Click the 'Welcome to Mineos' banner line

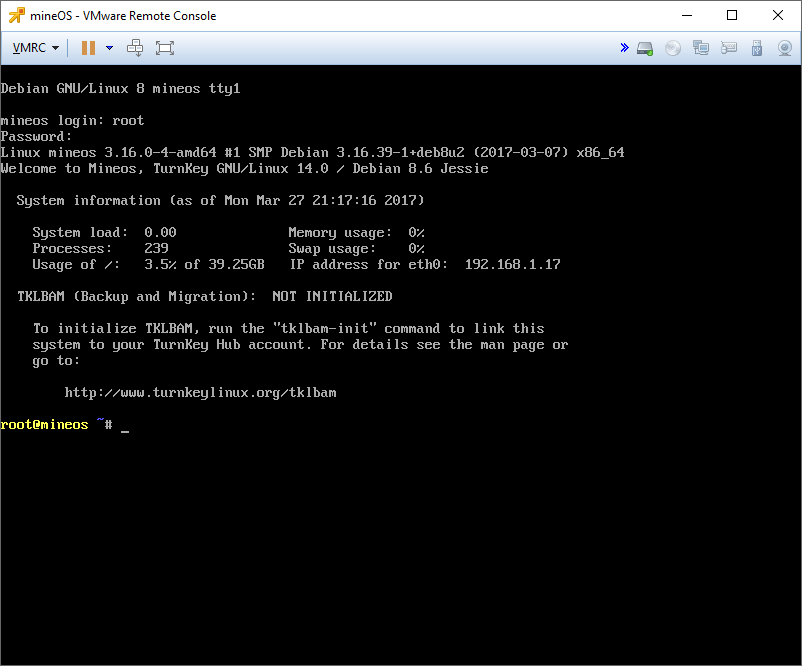pyautogui.click(x=244, y=168)
